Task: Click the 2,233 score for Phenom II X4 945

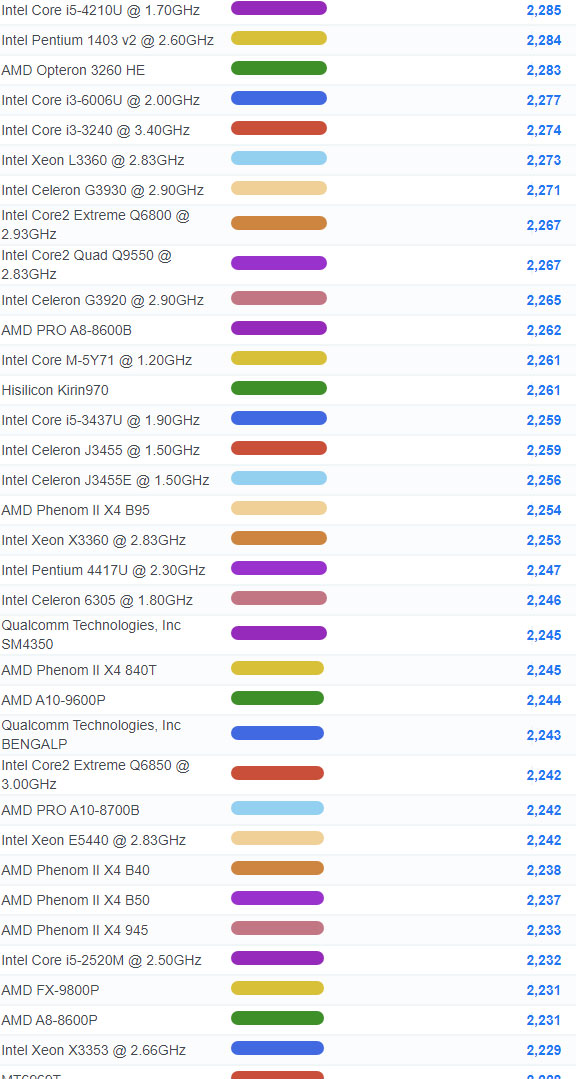Action: coord(544,930)
